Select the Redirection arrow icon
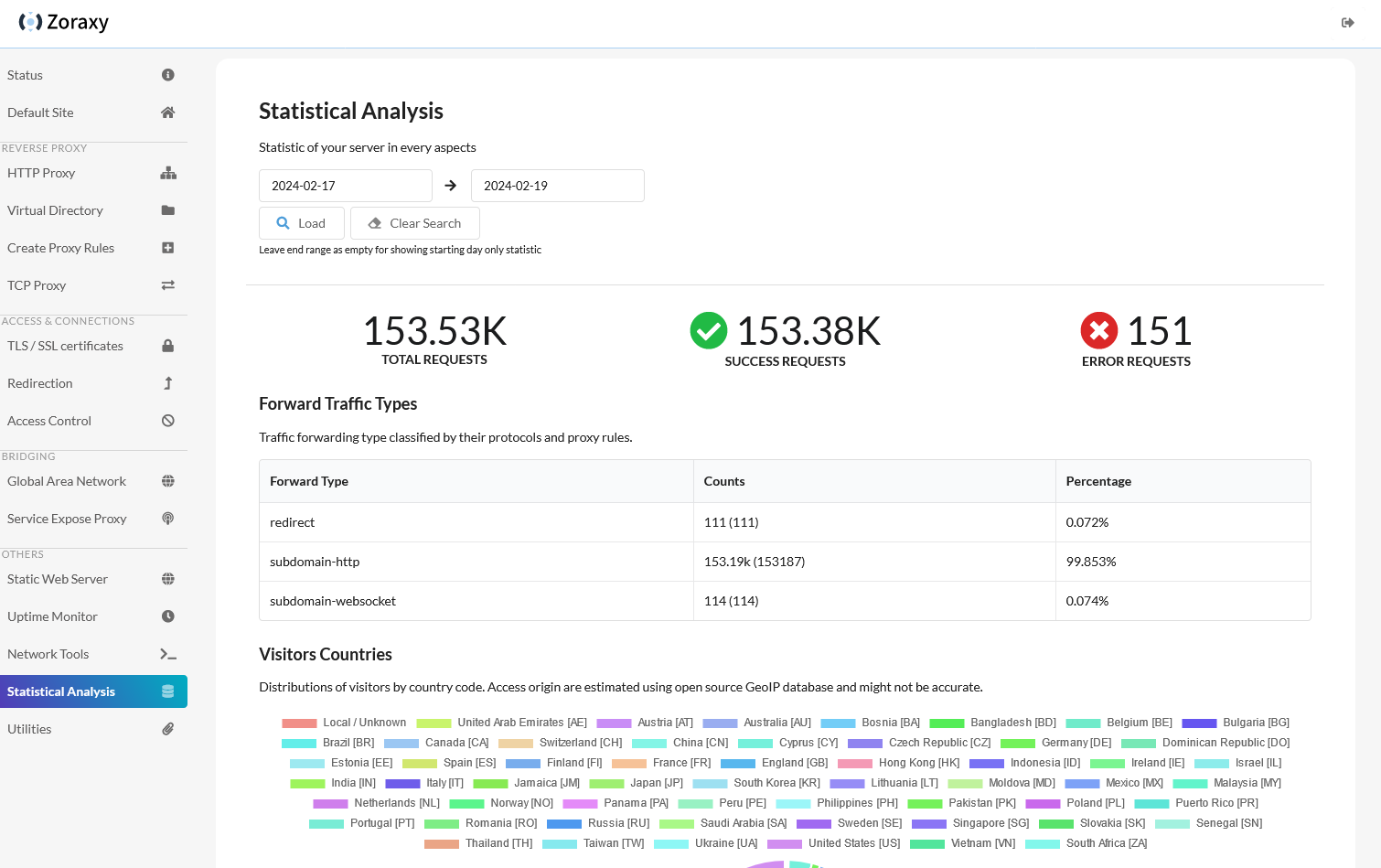The image size is (1381, 868). [x=167, y=382]
